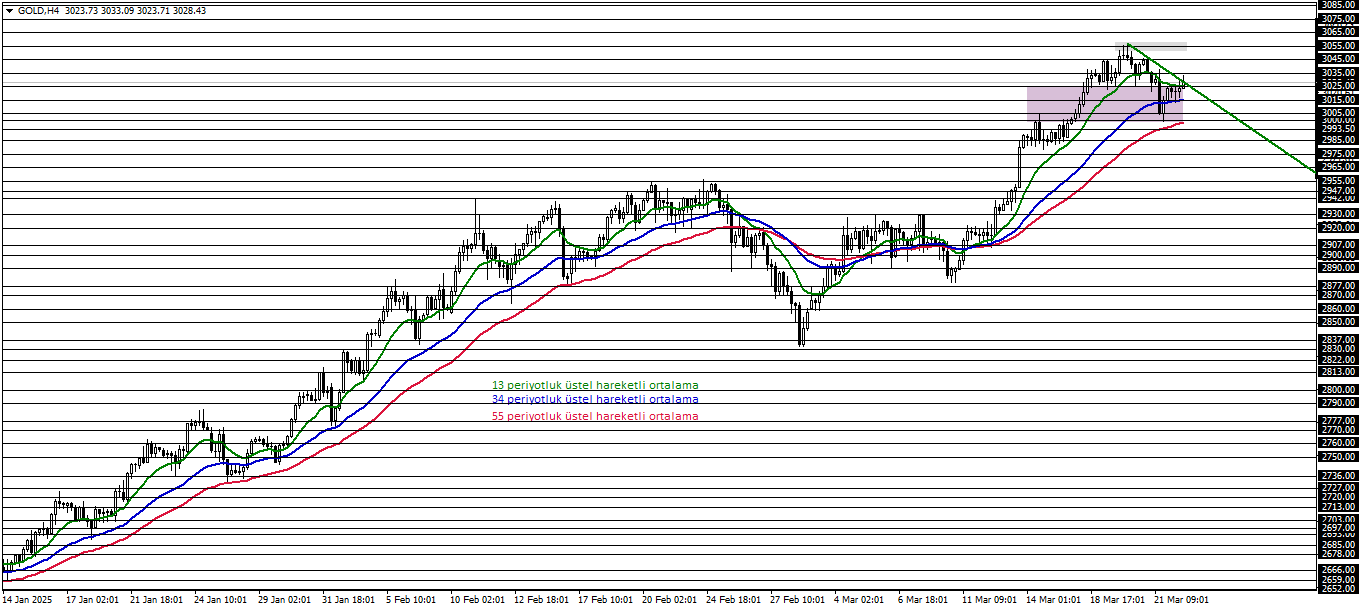The image size is (1362, 611).
Task: Click the 27 Feb 10:01 time label
Action: (x=796, y=600)
